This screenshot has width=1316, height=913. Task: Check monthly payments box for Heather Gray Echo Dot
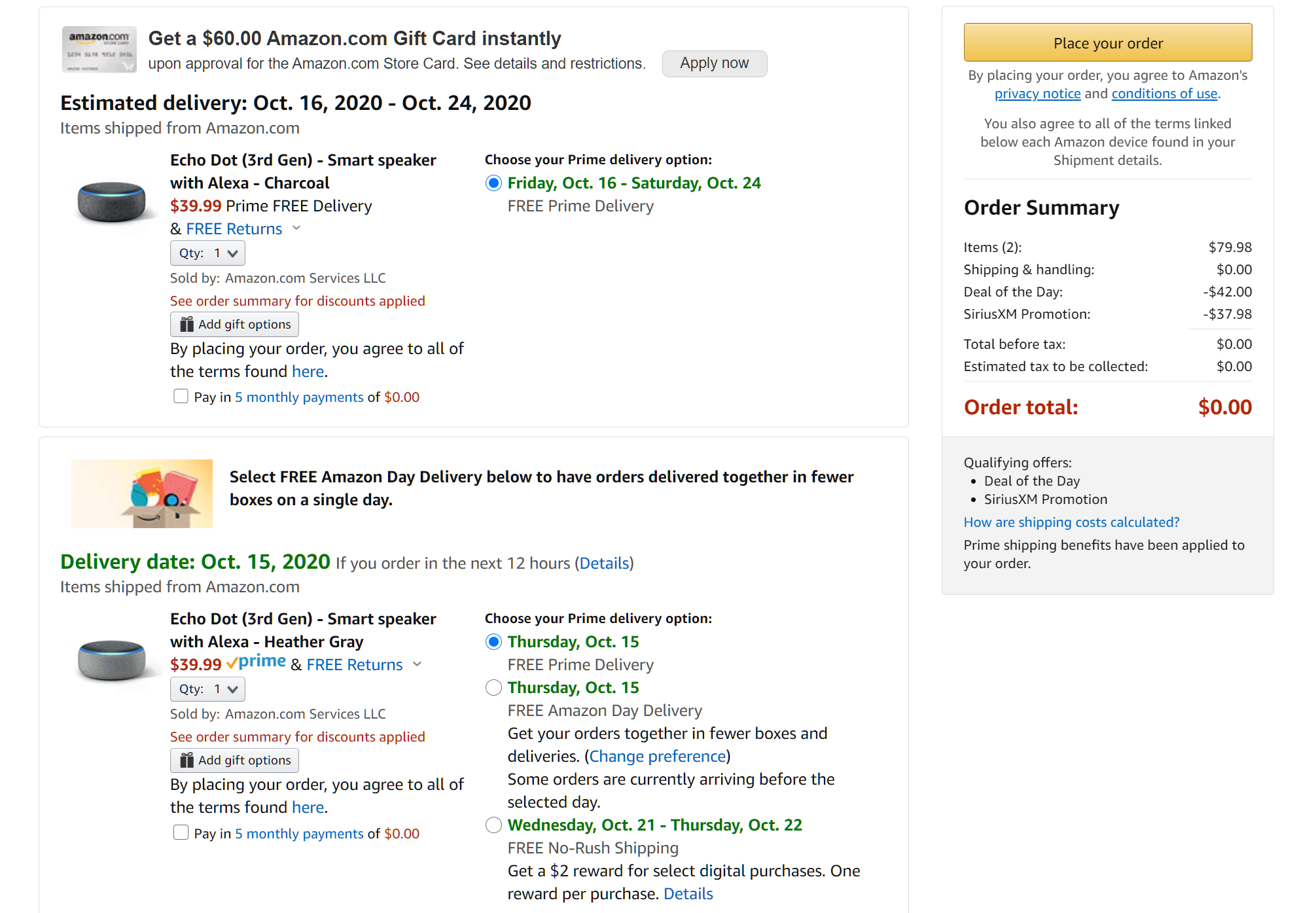[x=181, y=832]
